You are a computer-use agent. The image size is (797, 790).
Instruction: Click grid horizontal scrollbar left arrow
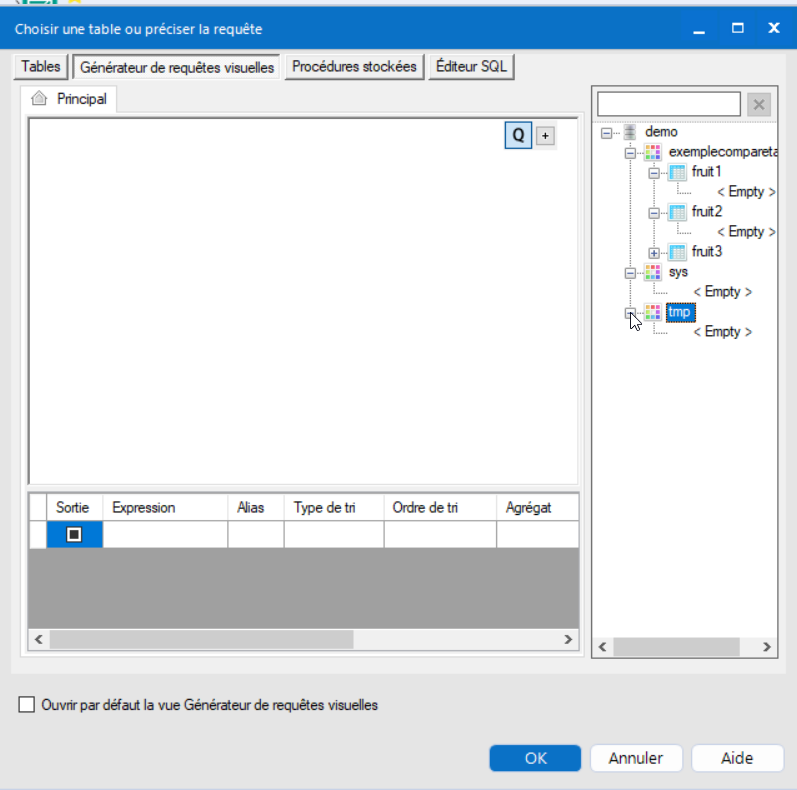pyautogui.click(x=39, y=640)
